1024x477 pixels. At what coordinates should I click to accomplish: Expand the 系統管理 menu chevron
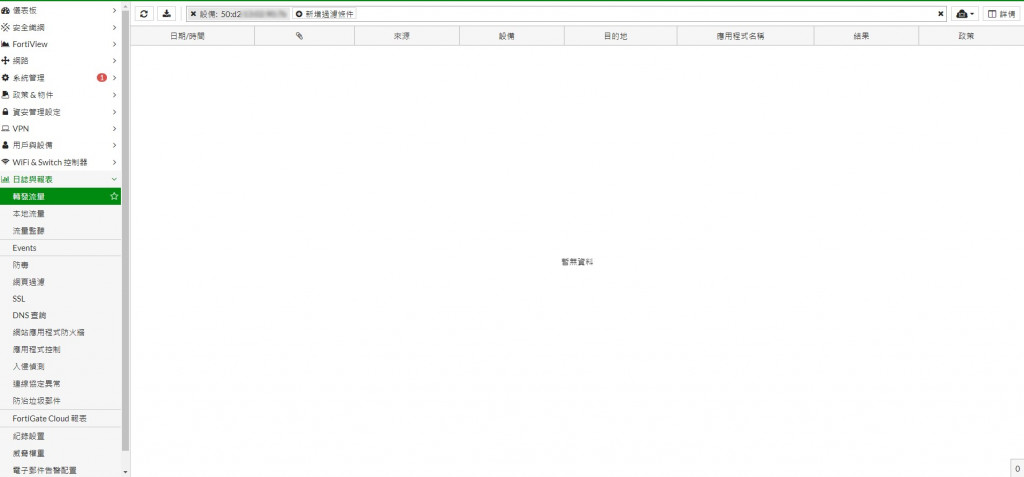pos(114,78)
